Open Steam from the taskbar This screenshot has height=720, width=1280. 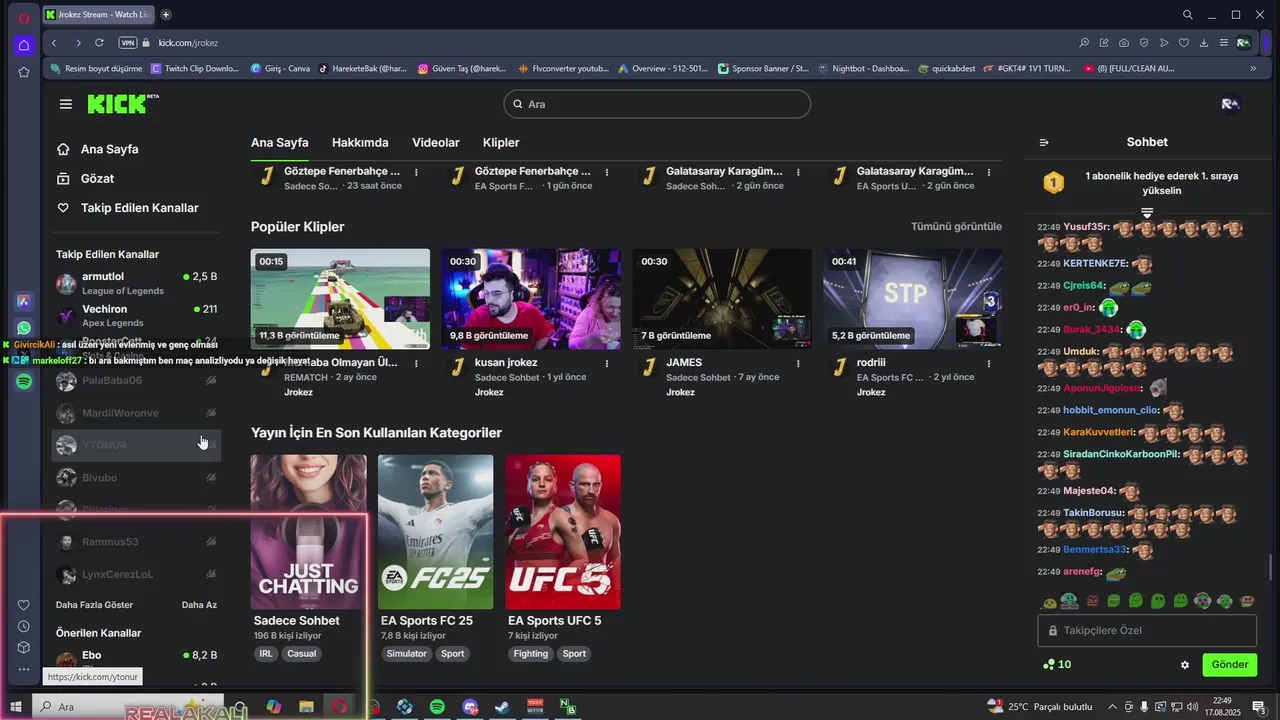pyautogui.click(x=501, y=707)
